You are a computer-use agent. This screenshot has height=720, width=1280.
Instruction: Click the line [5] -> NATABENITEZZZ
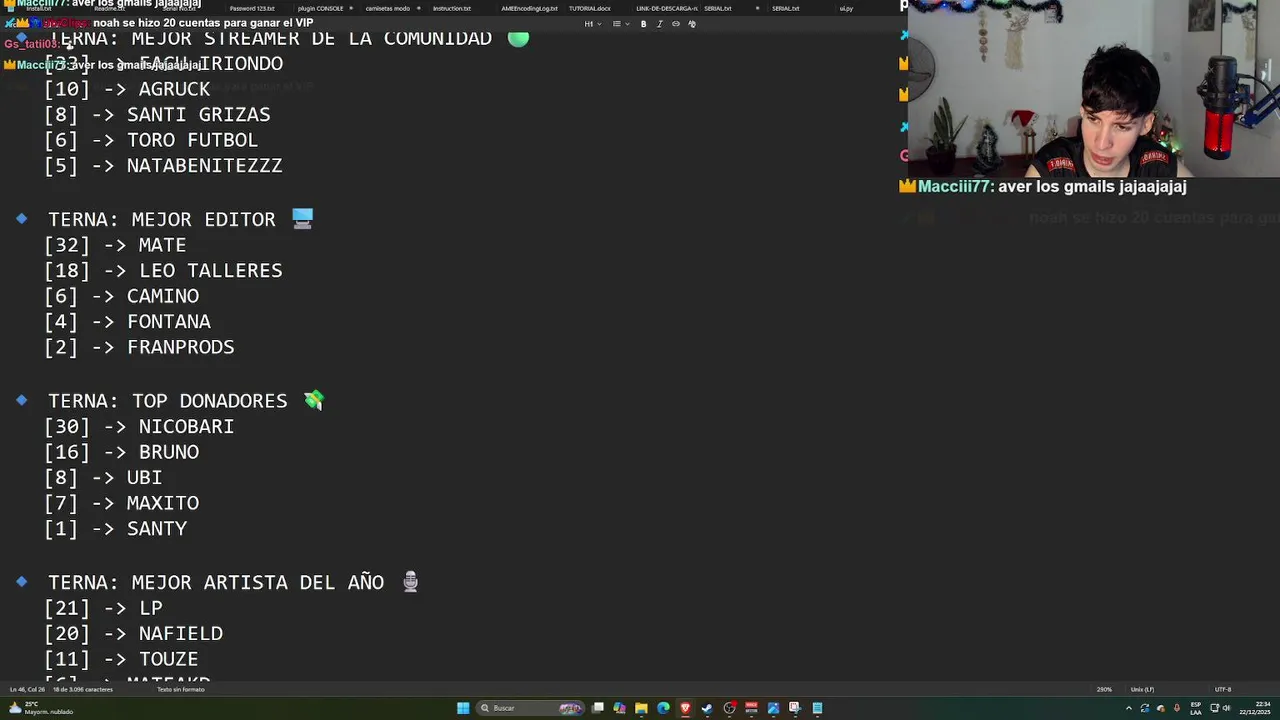point(163,165)
